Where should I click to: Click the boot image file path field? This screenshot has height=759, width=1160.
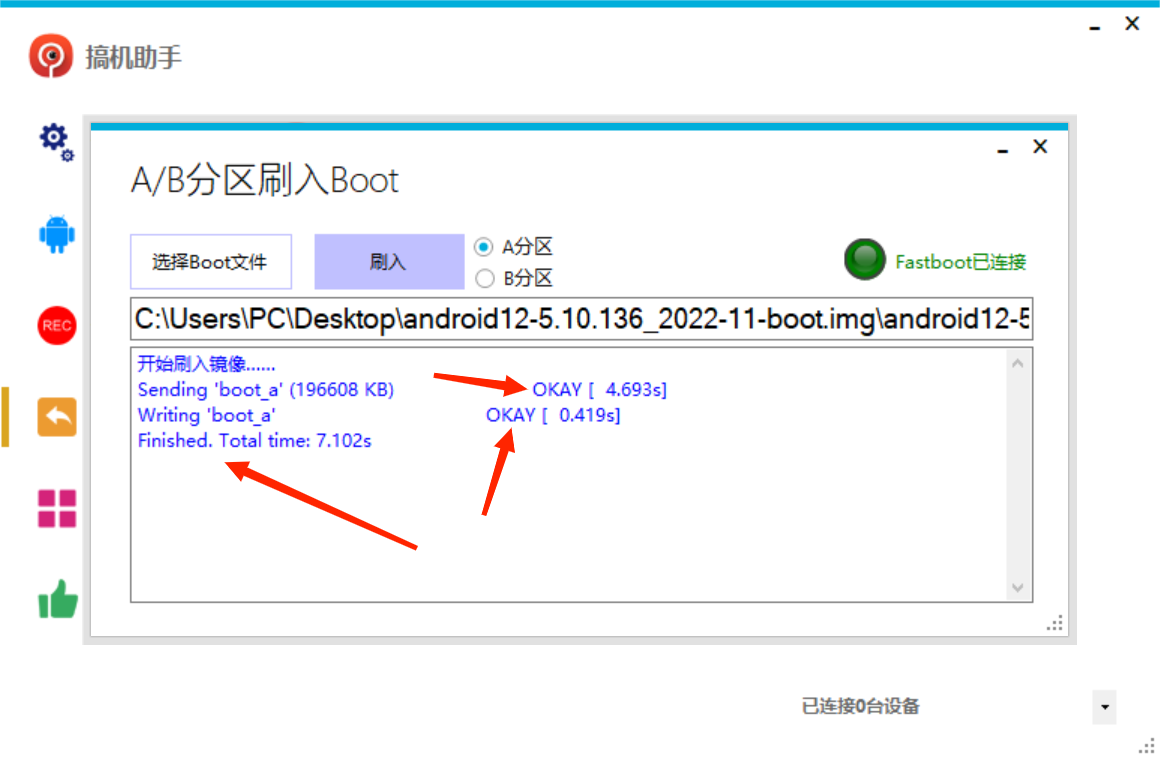pyautogui.click(x=581, y=319)
